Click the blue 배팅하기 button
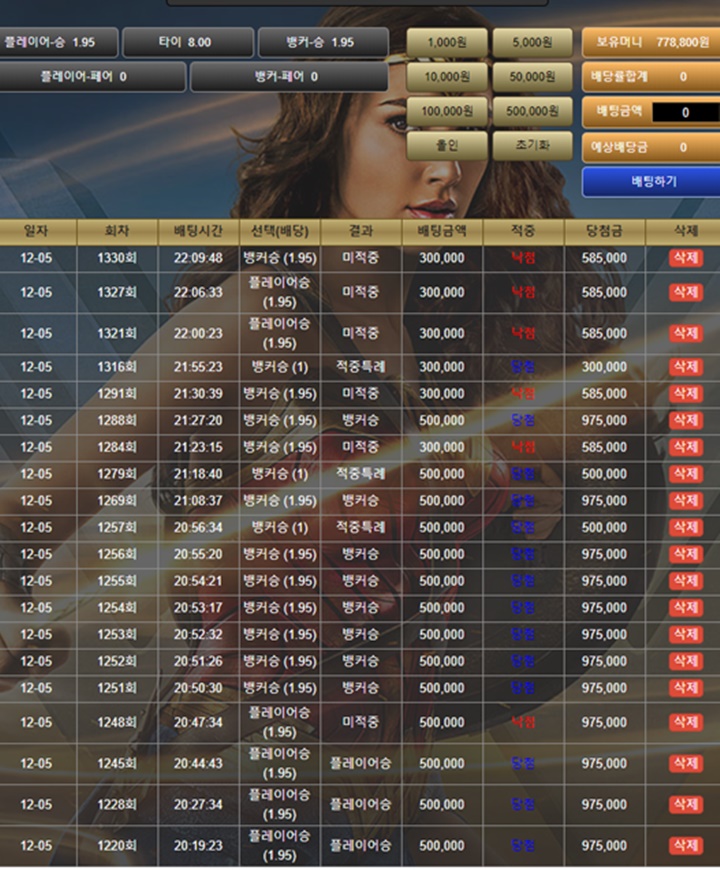The width and height of the screenshot is (720, 870). click(x=652, y=182)
